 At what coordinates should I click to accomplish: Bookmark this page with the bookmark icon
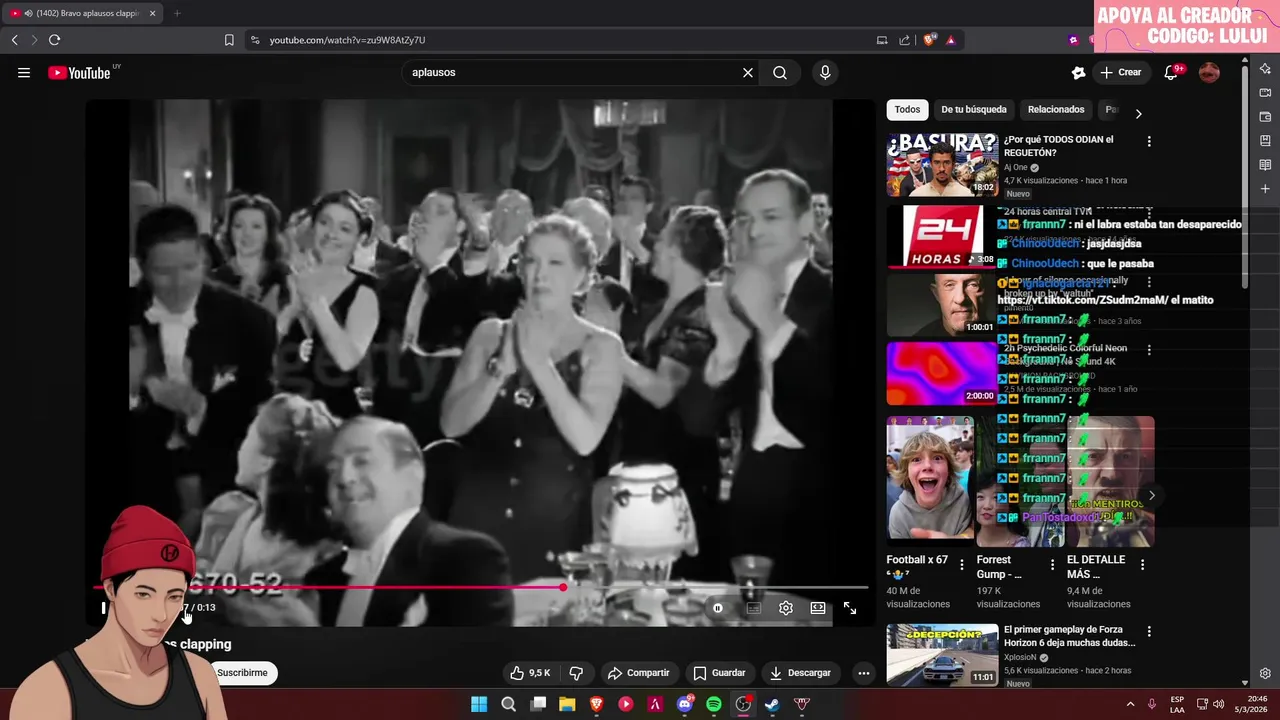tap(229, 40)
